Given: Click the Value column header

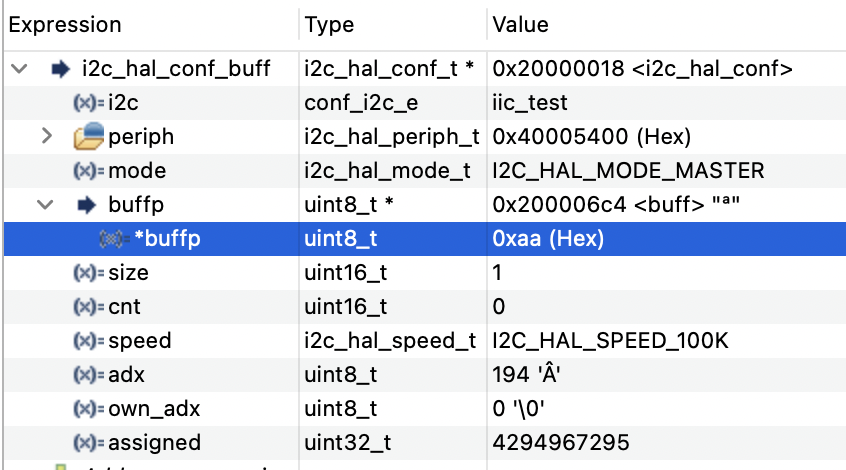Looking at the screenshot, I should [x=520, y=25].
